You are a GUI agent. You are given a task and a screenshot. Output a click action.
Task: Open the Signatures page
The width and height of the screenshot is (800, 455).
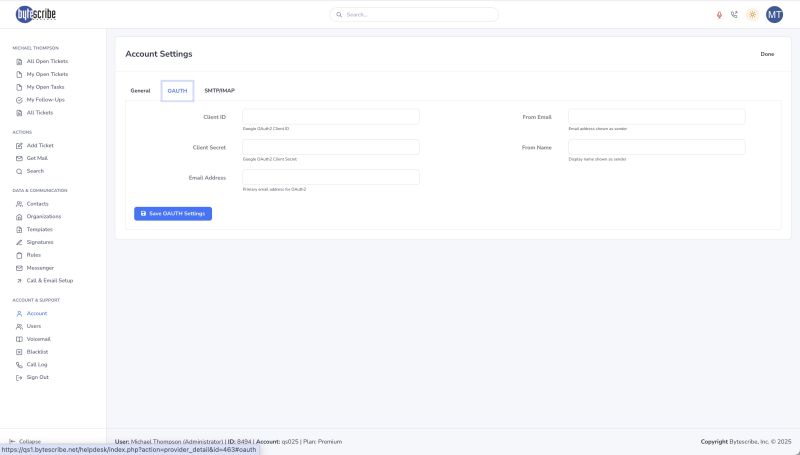tap(40, 242)
